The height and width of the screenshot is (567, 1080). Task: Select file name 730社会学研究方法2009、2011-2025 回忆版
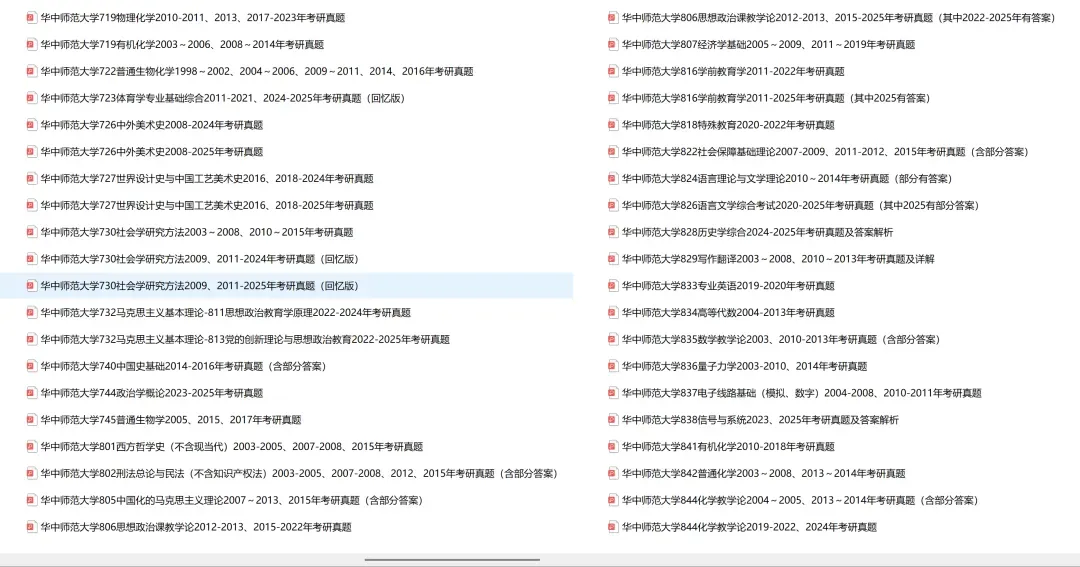point(200,286)
